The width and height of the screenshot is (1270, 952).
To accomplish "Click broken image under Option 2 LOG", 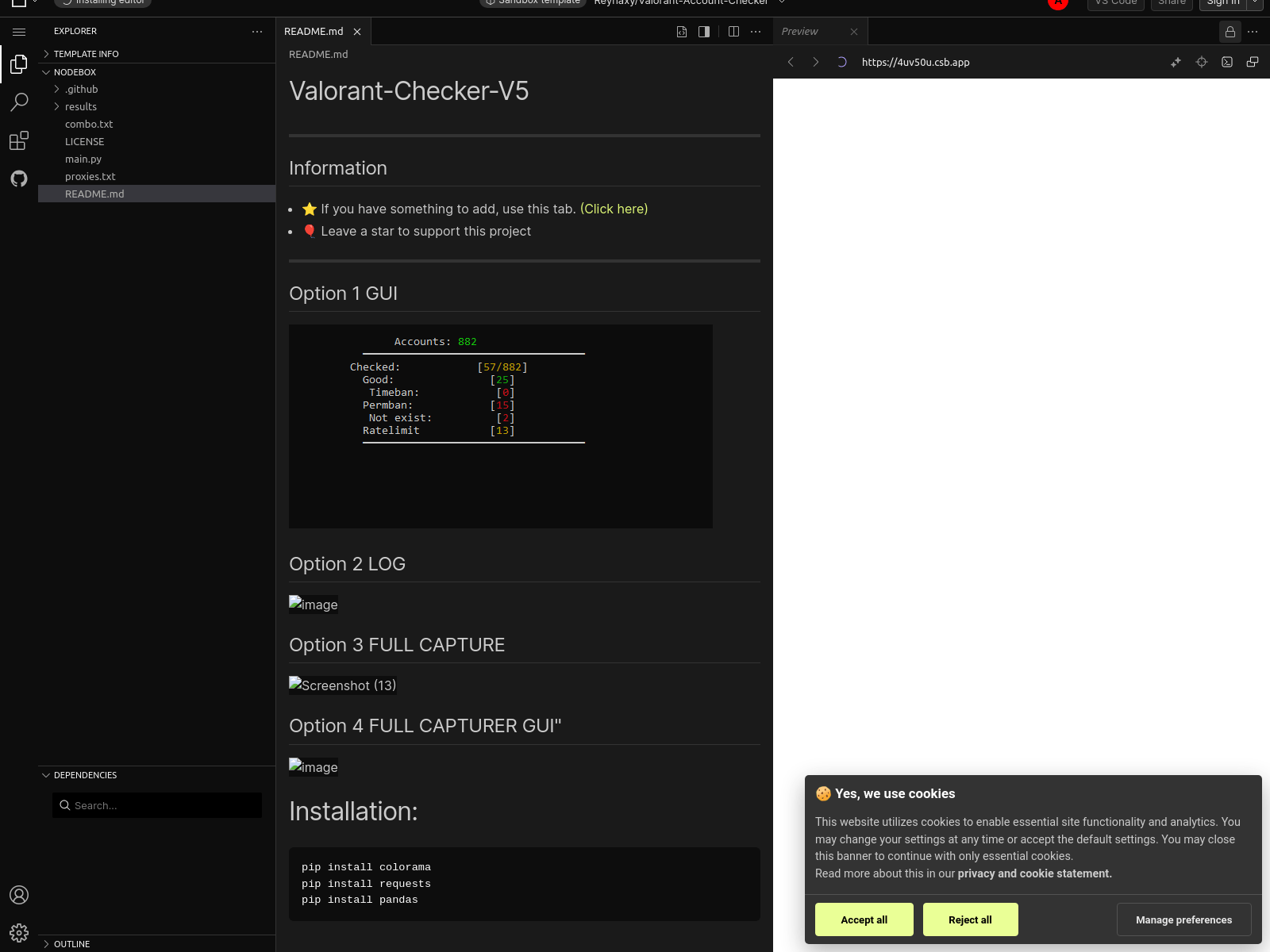I will 314,605.
